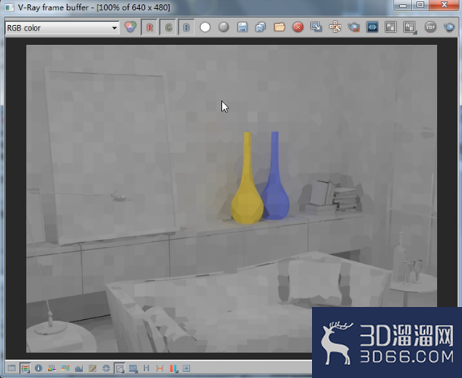Maximize the V-Ray frame buffer window
The image size is (462, 378).
tap(420, 5)
